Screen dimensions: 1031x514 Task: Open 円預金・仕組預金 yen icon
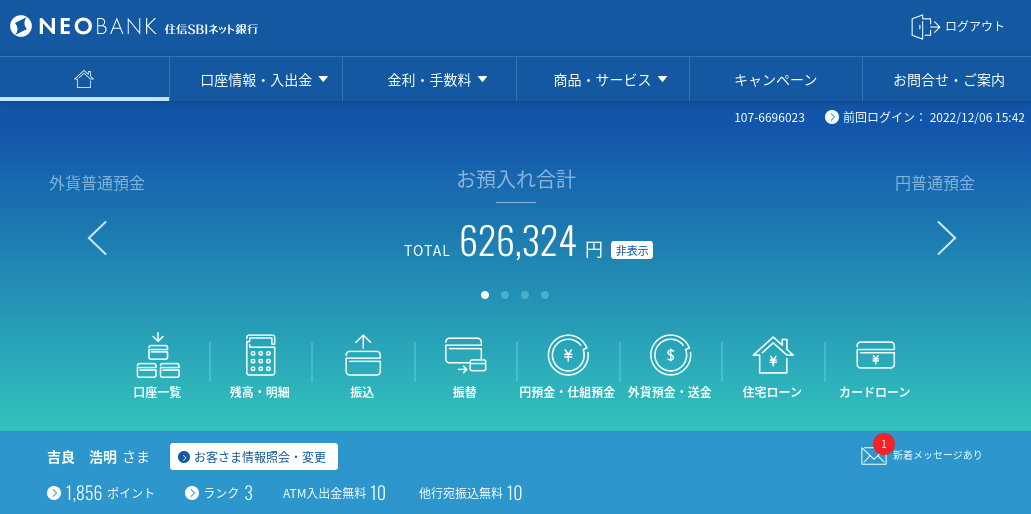click(568, 355)
